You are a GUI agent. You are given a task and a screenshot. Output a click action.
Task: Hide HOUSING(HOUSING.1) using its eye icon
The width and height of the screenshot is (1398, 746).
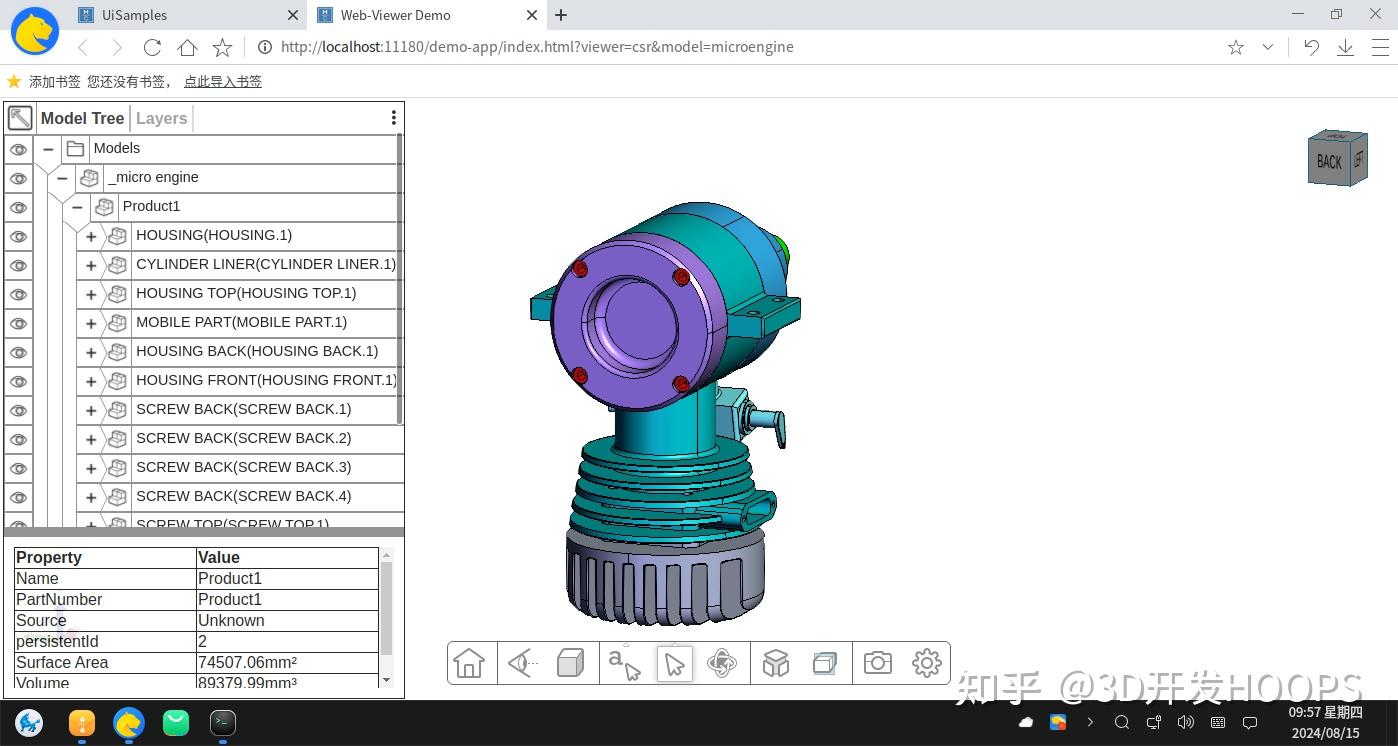point(18,237)
